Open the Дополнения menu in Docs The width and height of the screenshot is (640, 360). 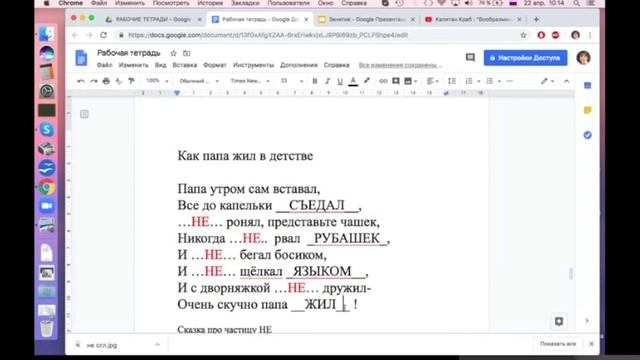[x=299, y=65]
